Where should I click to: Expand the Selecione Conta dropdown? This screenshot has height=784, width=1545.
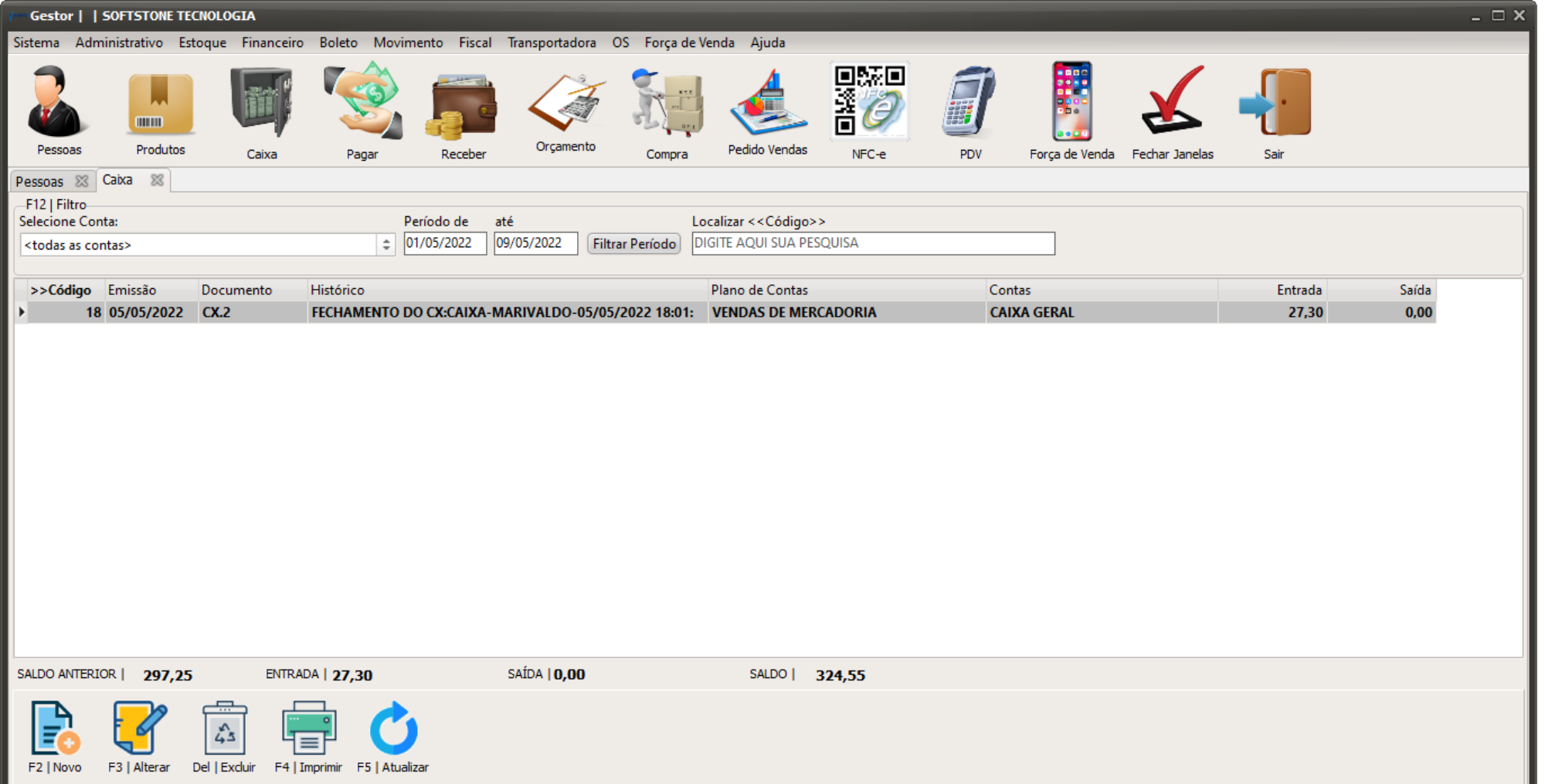pos(385,245)
